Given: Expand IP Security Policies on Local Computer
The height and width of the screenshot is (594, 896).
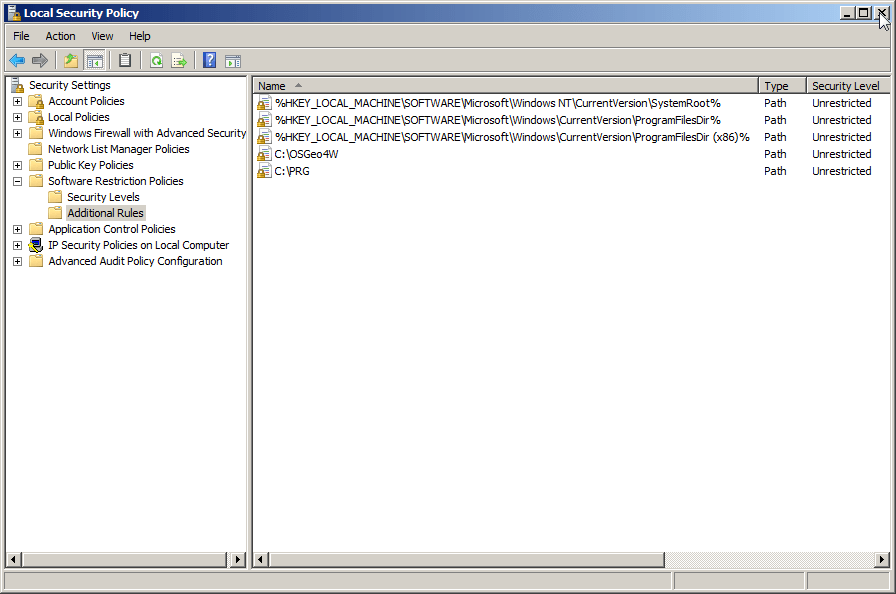Looking at the screenshot, I should [x=18, y=246].
